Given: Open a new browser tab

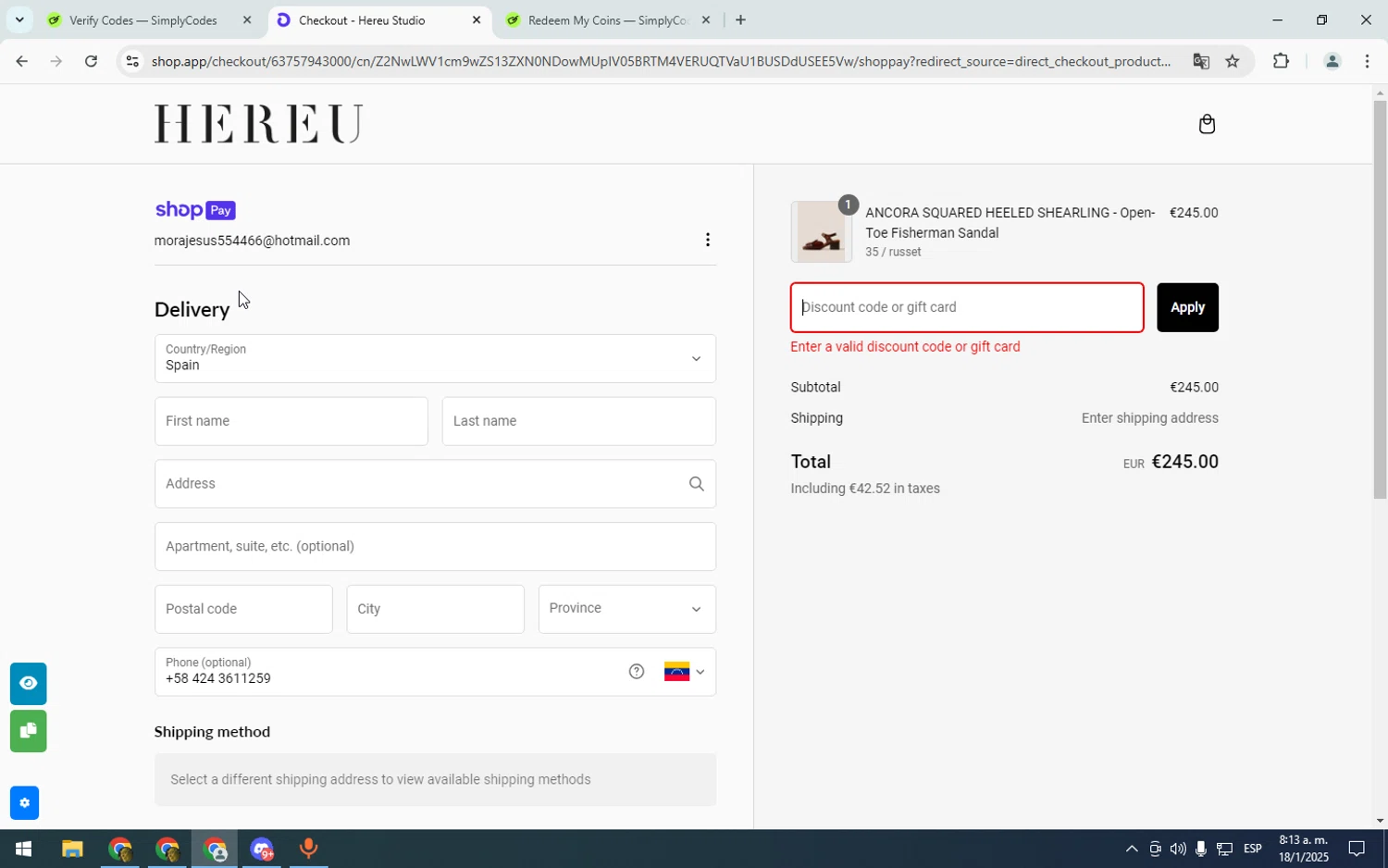Looking at the screenshot, I should click(740, 20).
